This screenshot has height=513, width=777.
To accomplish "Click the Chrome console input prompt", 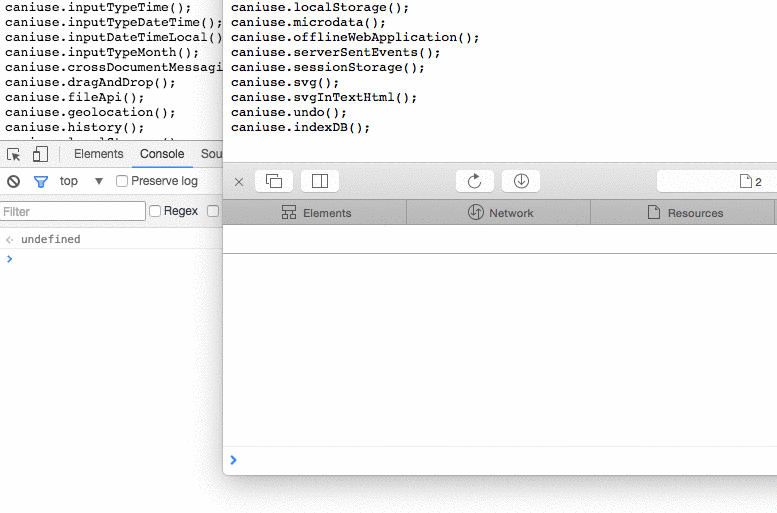I will [9, 259].
